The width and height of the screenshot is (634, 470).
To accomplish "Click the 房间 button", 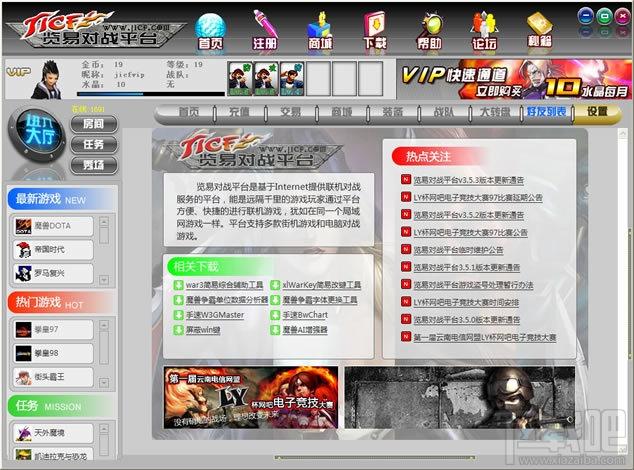I will click(94, 124).
